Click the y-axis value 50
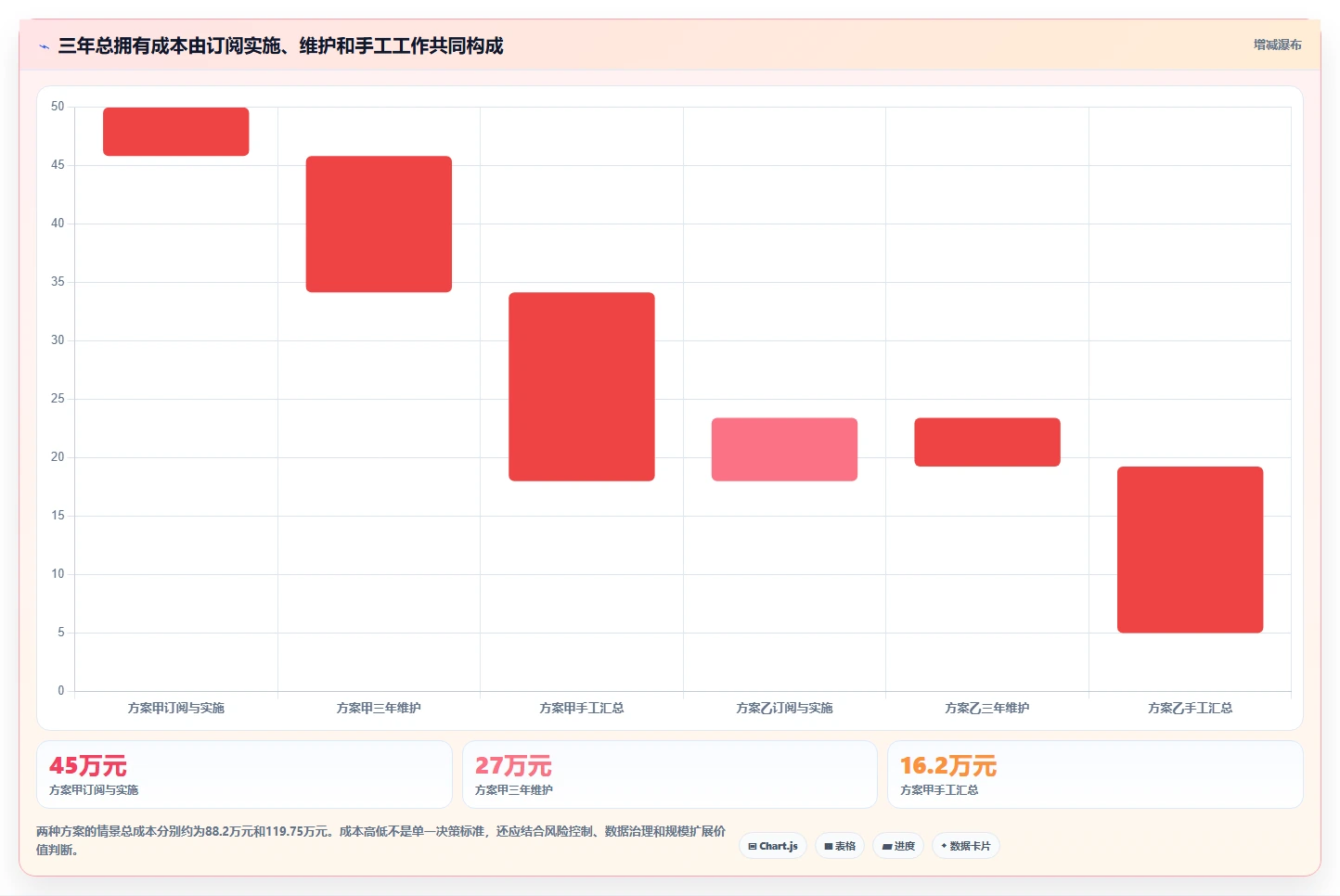1340x896 pixels. click(58, 107)
